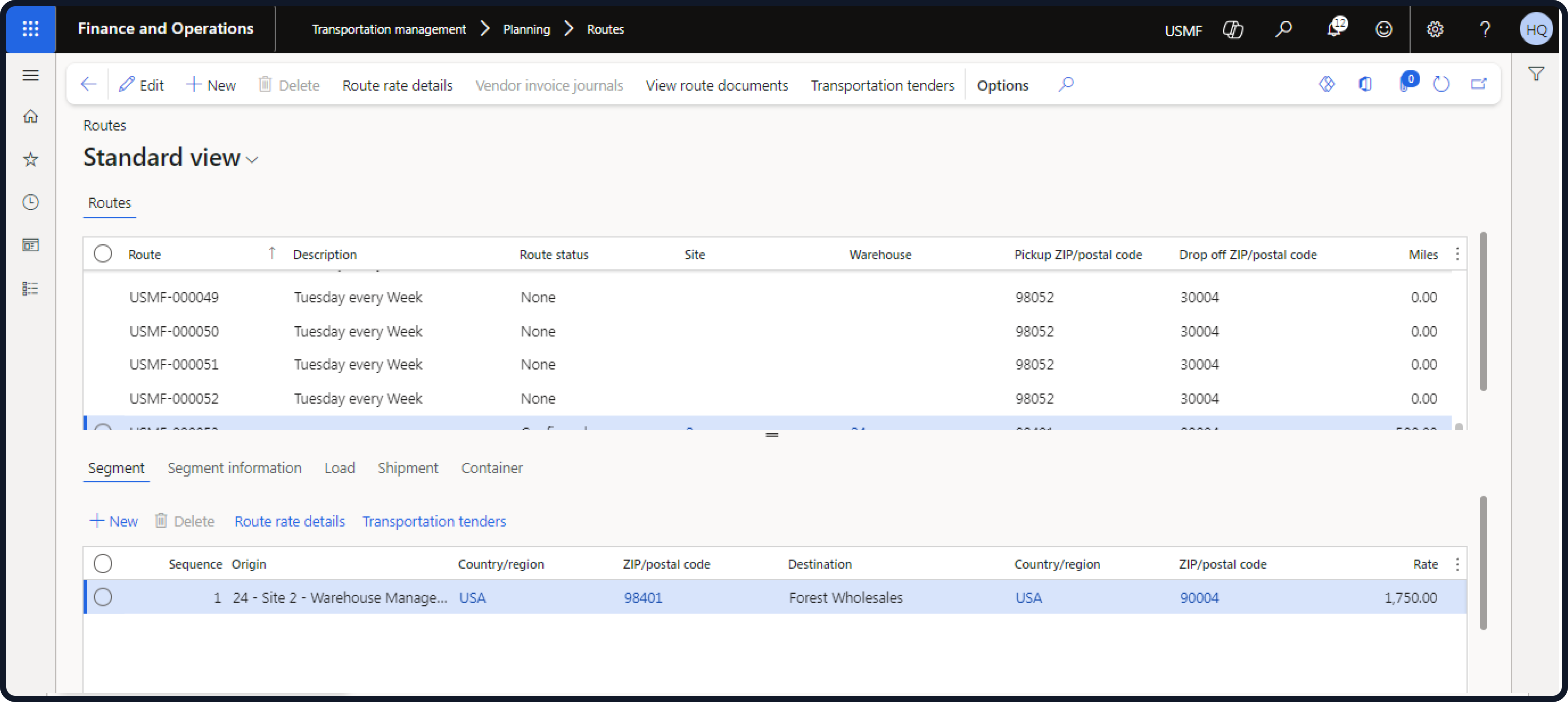1568x702 pixels.
Task: Click the Home icon in sidebar
Action: 31,116
